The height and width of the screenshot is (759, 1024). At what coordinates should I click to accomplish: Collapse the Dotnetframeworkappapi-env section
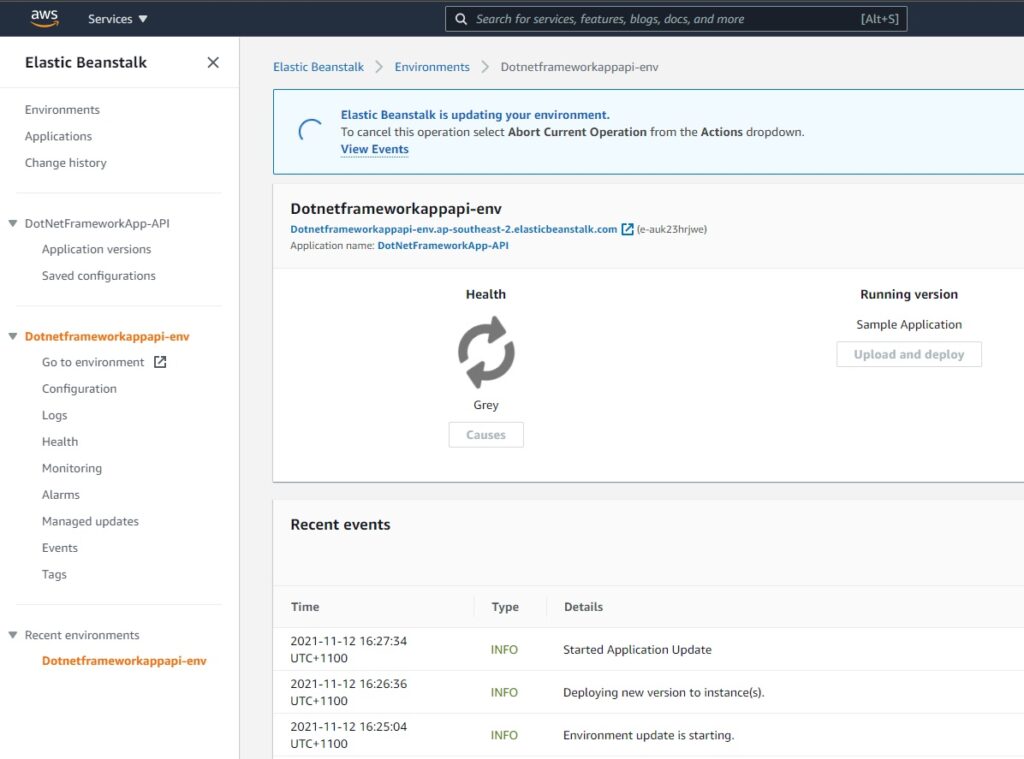(12, 336)
